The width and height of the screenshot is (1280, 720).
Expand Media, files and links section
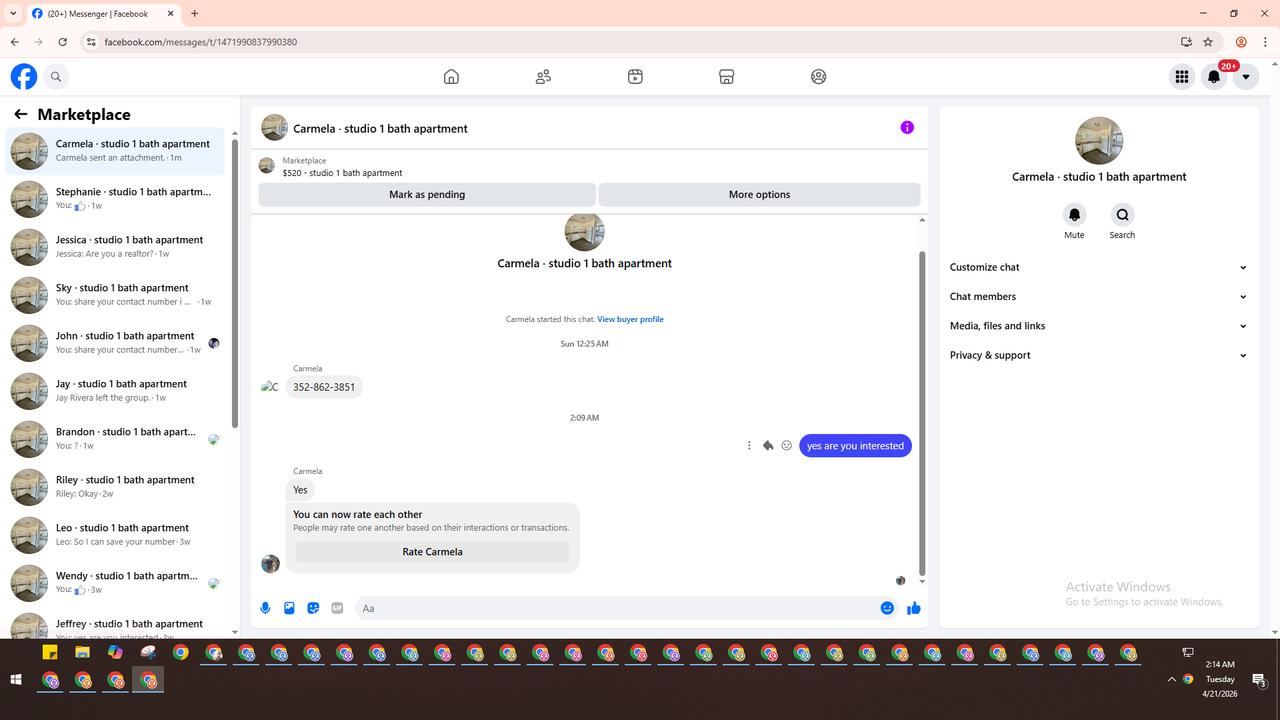click(x=1099, y=326)
